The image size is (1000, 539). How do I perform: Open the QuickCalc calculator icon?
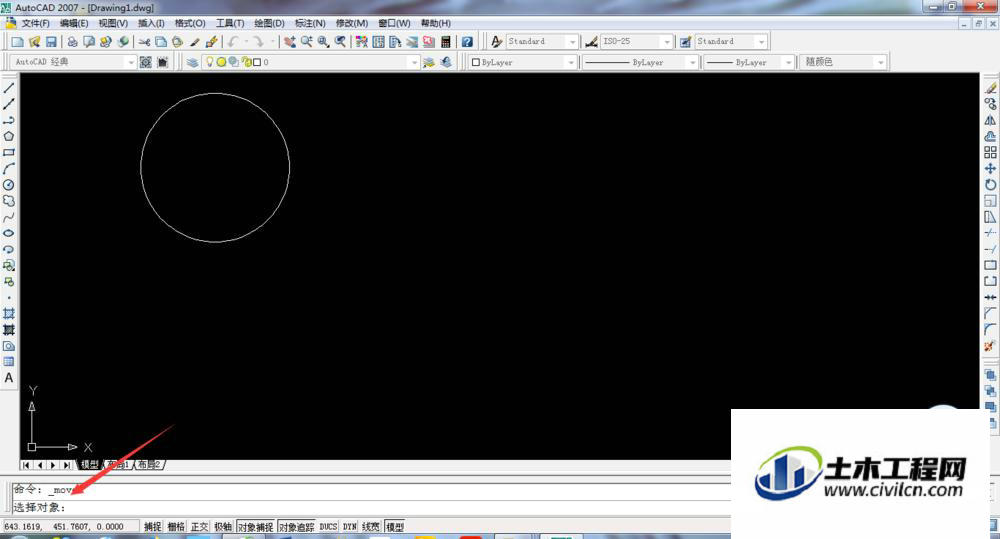445,41
